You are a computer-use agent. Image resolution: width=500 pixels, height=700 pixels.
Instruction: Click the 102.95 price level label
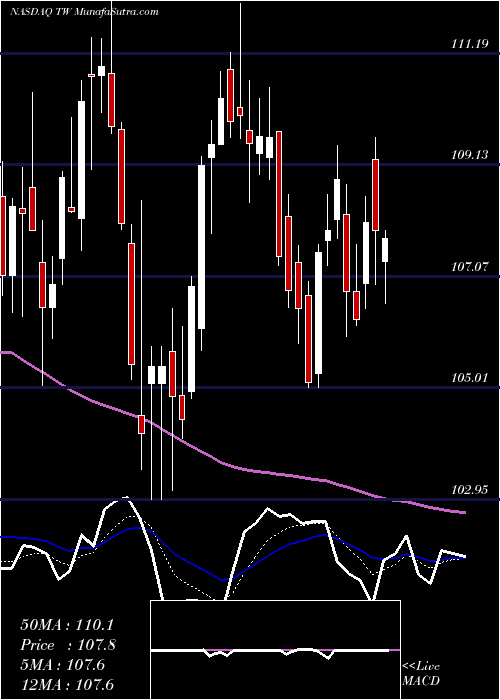click(470, 490)
